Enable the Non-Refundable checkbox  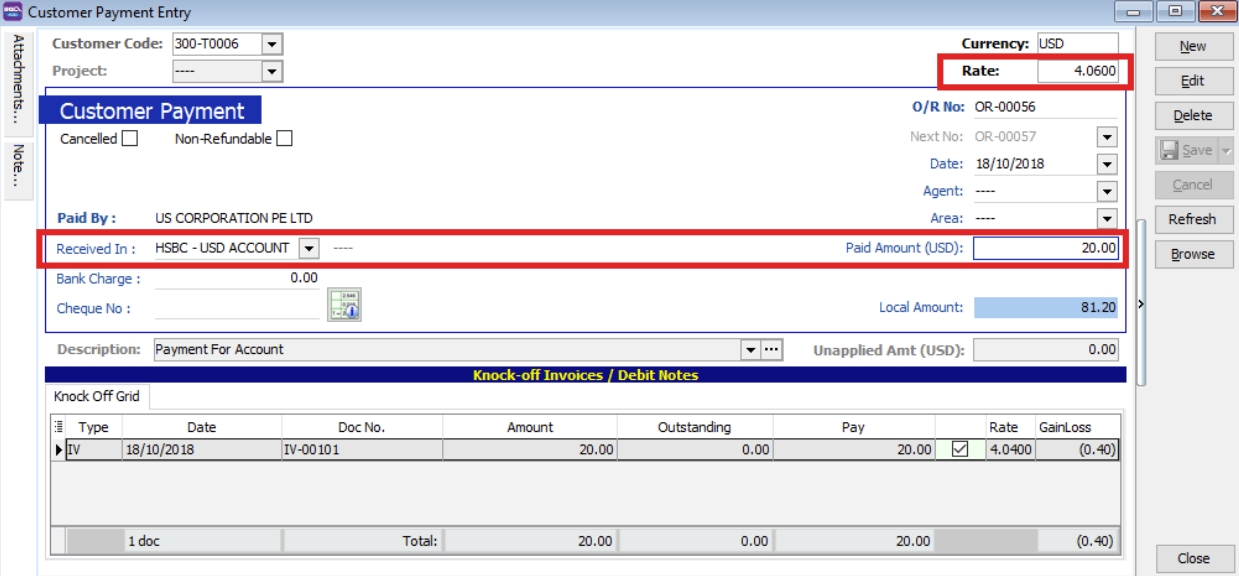284,139
